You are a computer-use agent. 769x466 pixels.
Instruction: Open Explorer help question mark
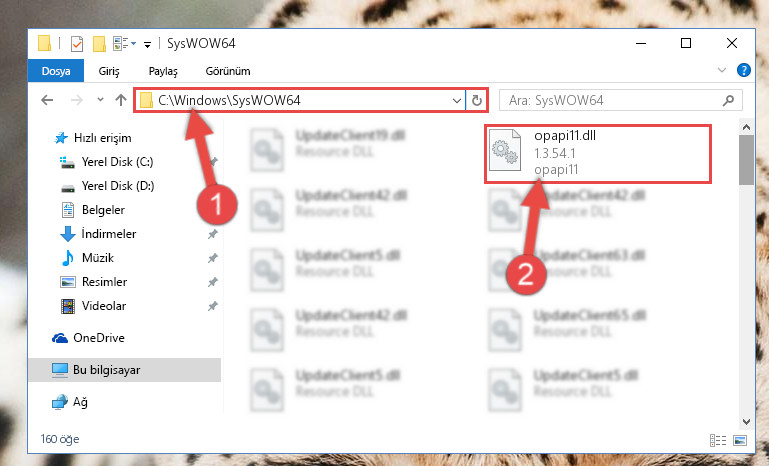(743, 70)
